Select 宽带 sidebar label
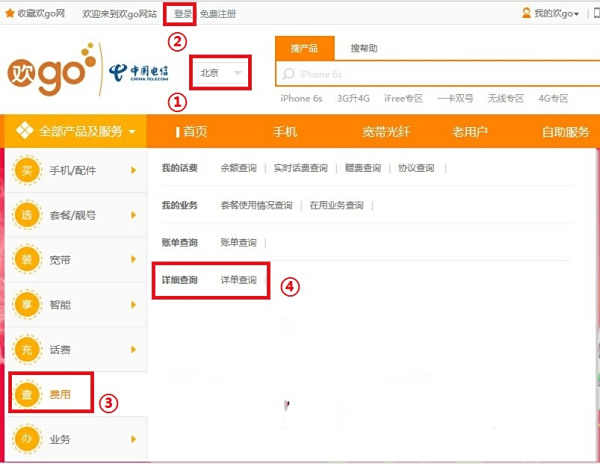Image resolution: width=600 pixels, height=464 pixels. (x=60, y=260)
